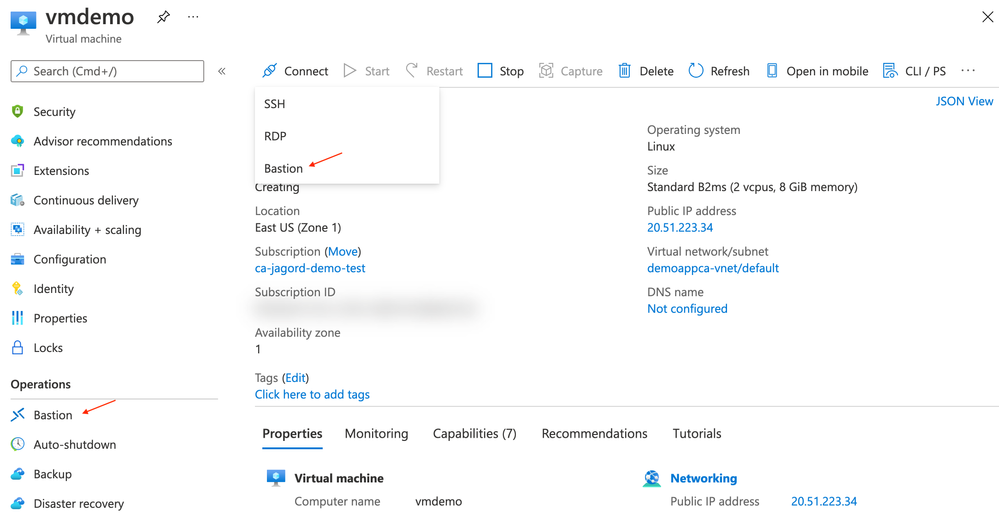Click the Security shield icon
Viewport: 999px width, 514px height.
tap(18, 111)
